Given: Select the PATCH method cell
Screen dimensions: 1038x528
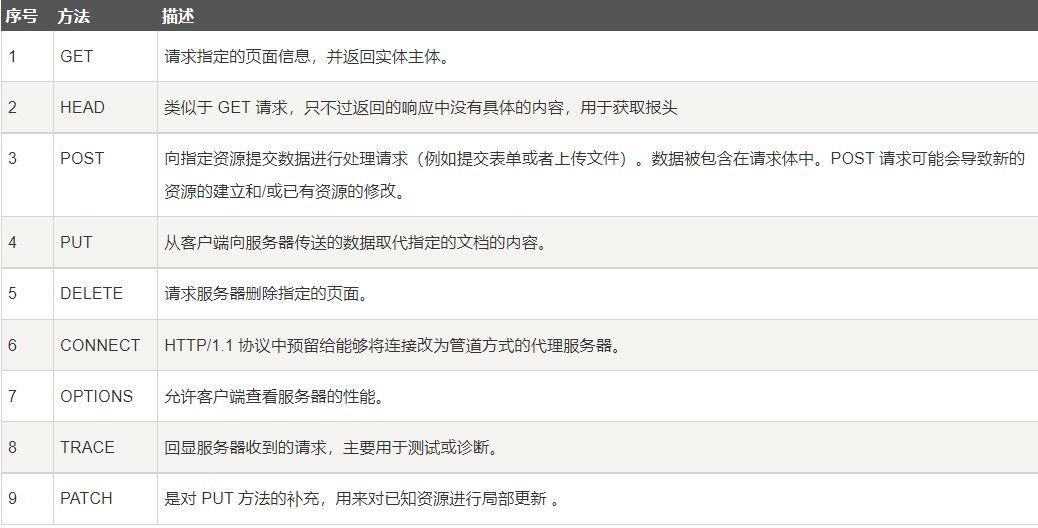Looking at the screenshot, I should tap(105, 498).
